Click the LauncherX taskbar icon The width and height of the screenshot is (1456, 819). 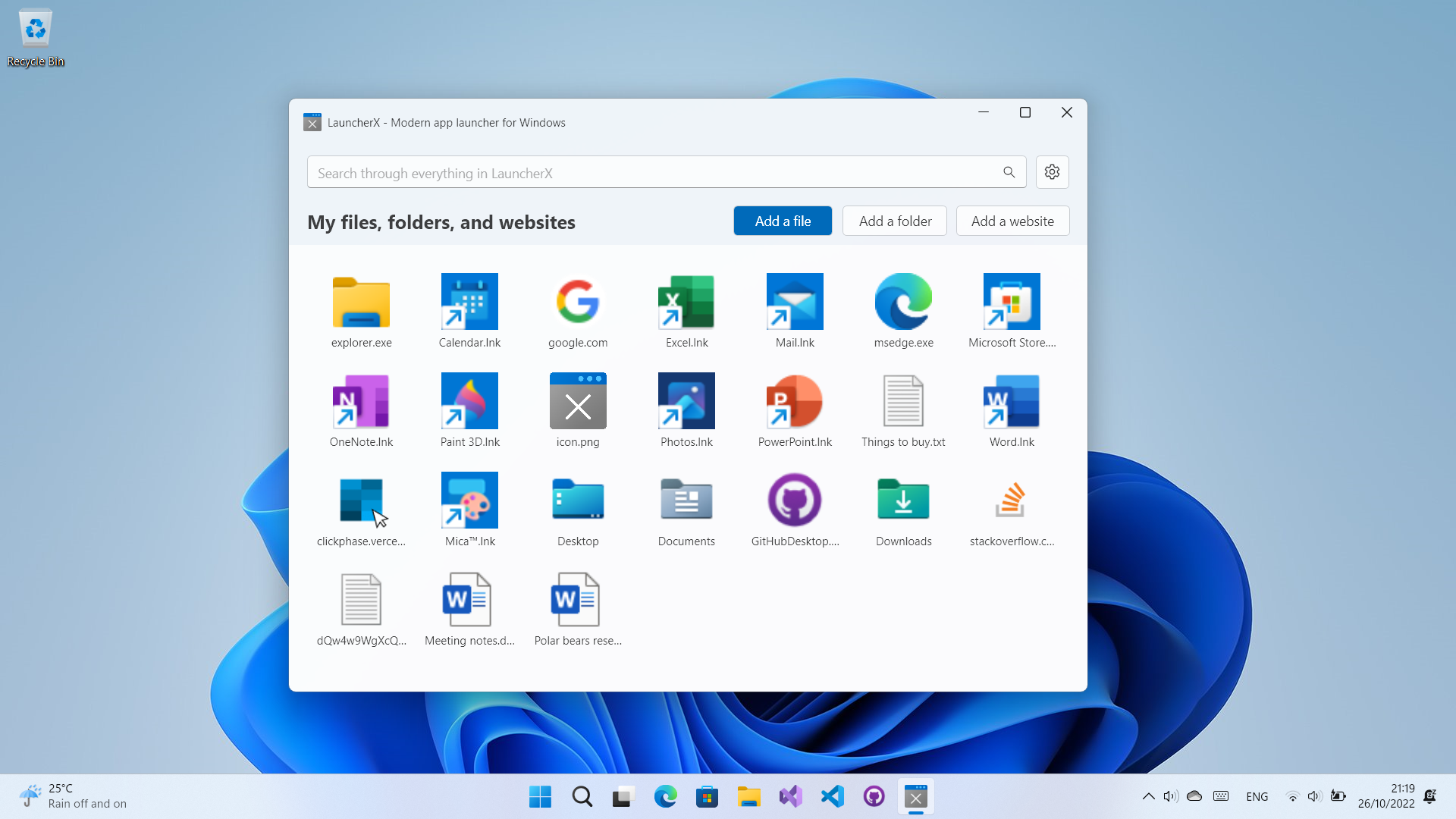pyautogui.click(x=915, y=796)
